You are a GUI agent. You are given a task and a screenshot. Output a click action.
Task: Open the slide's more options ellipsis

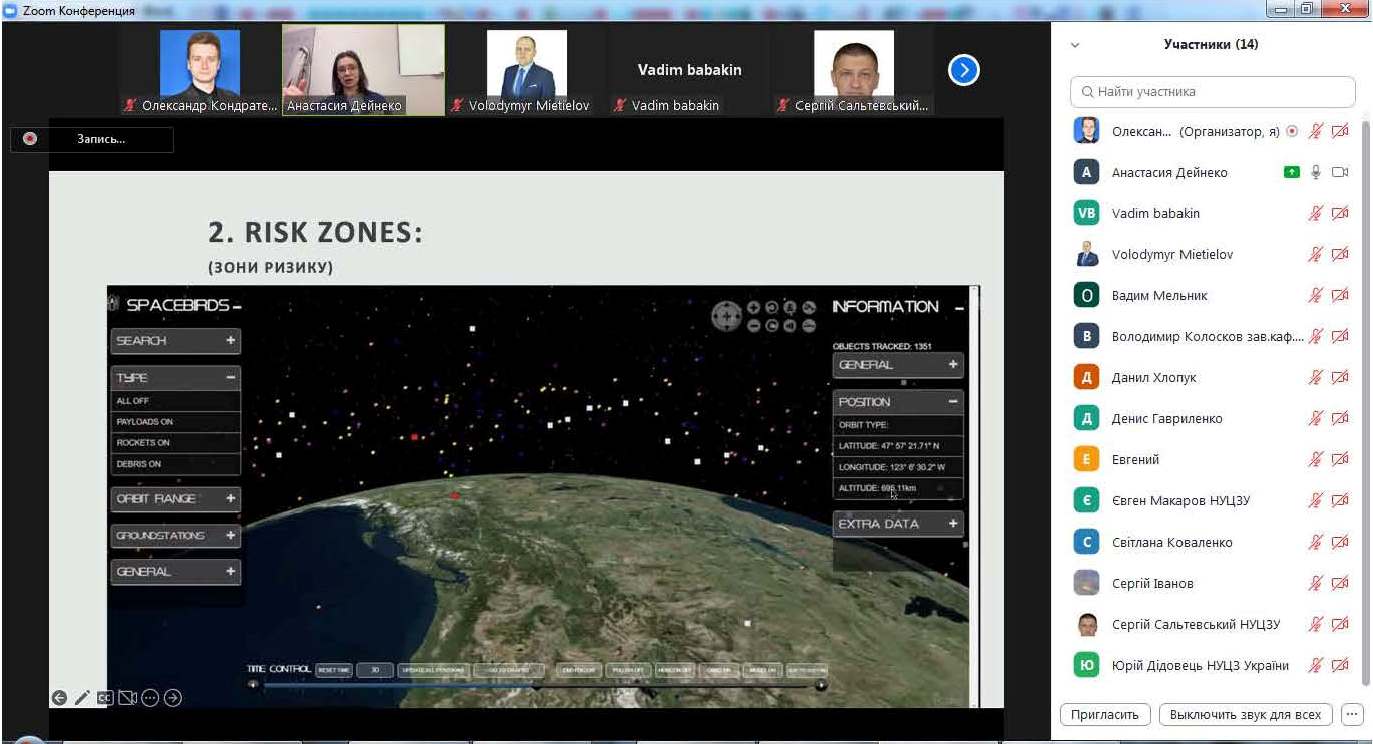click(150, 698)
